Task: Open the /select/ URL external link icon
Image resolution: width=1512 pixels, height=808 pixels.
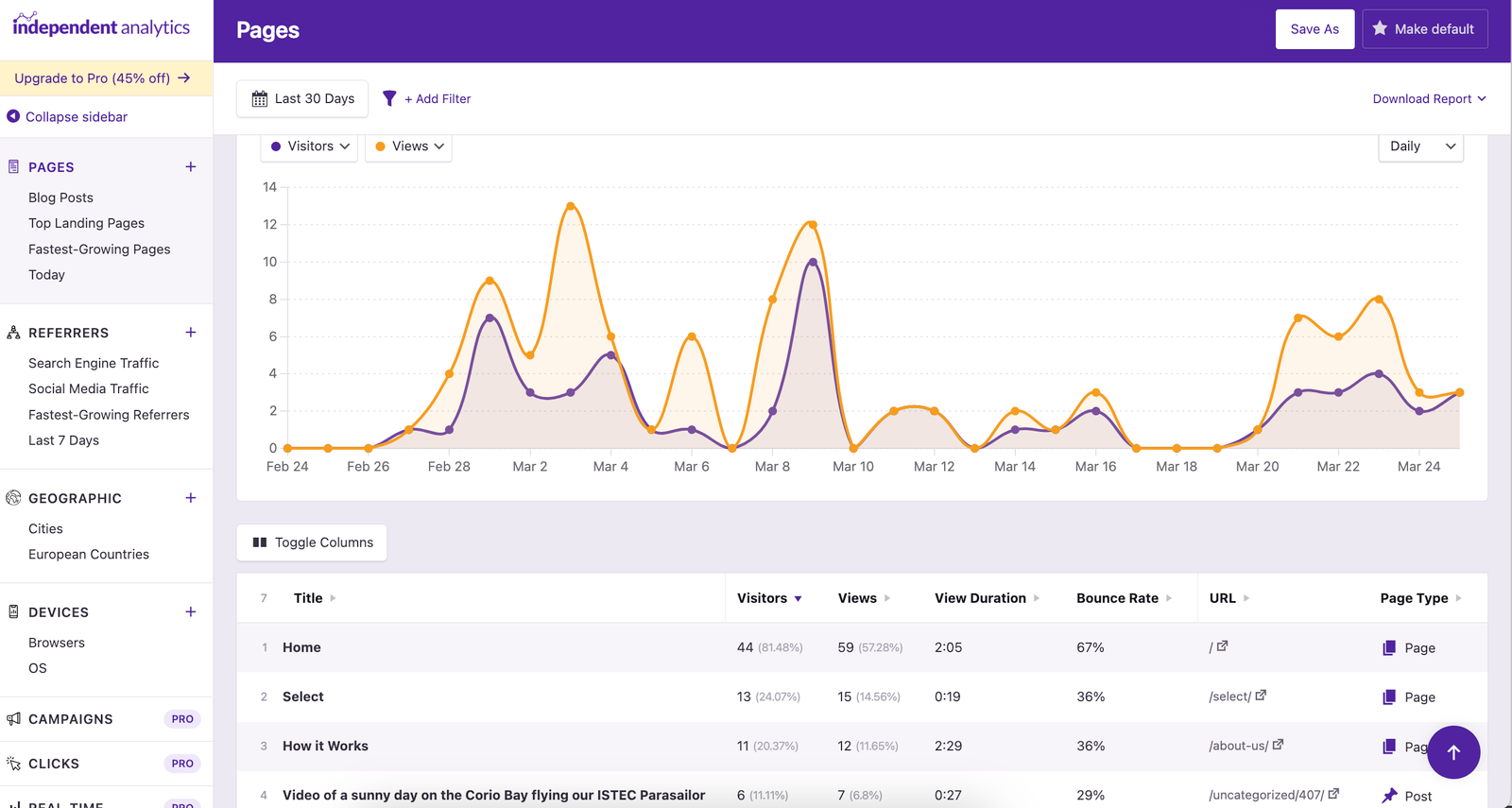Action: [x=1261, y=696]
